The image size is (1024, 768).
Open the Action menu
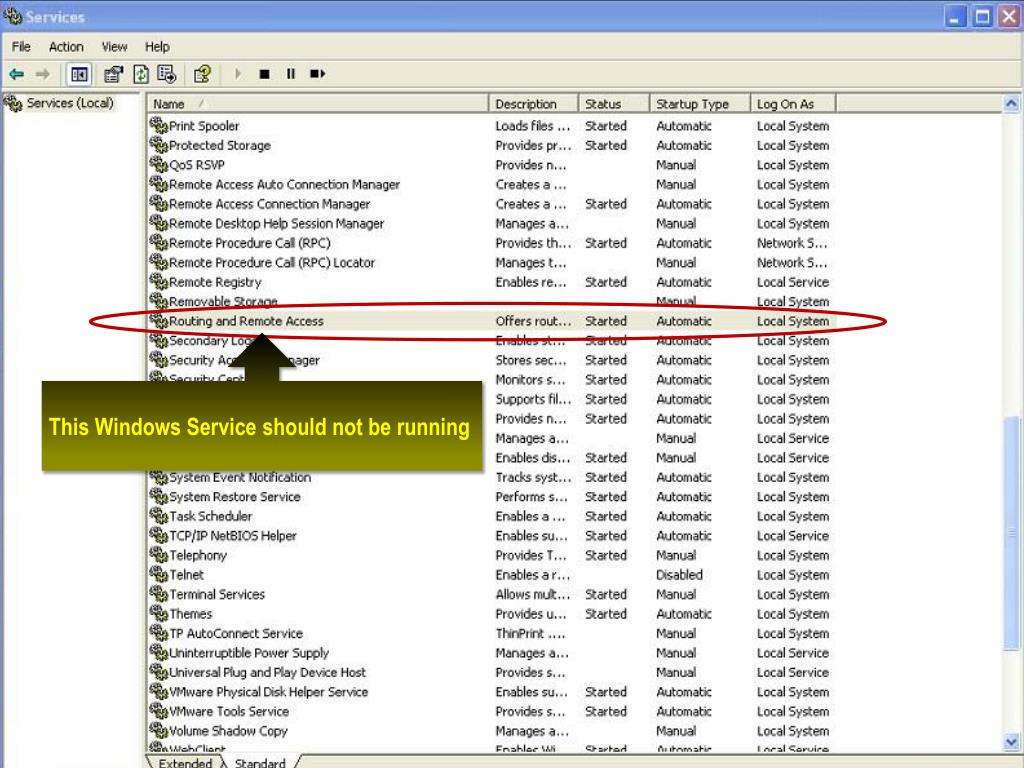(66, 47)
